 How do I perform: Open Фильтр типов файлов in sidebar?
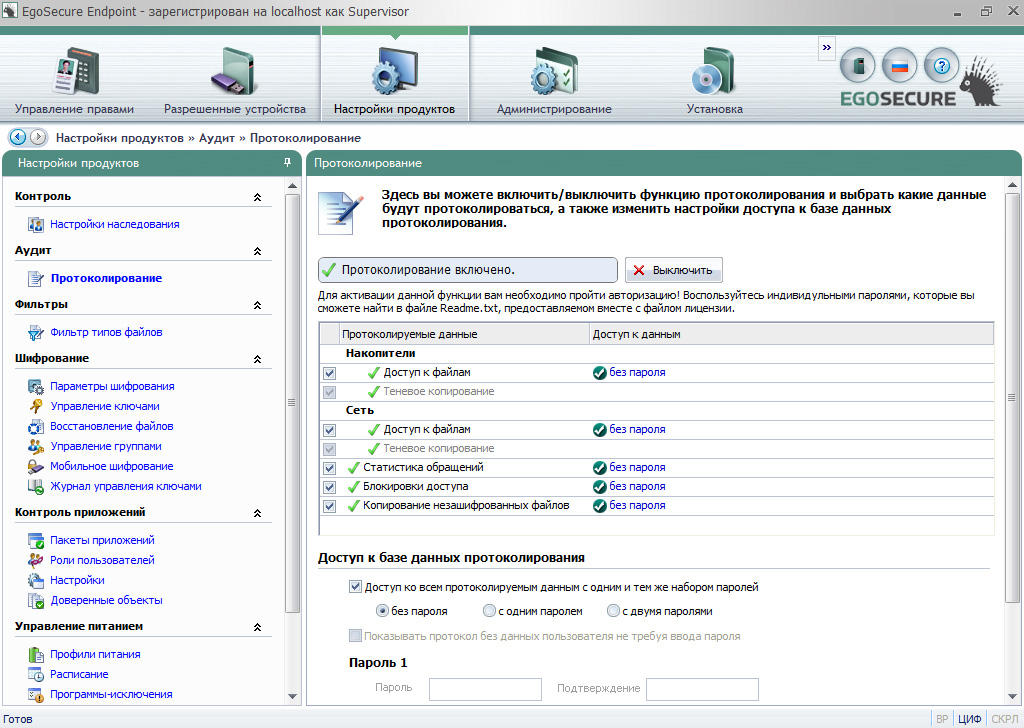pyautogui.click(x=106, y=332)
